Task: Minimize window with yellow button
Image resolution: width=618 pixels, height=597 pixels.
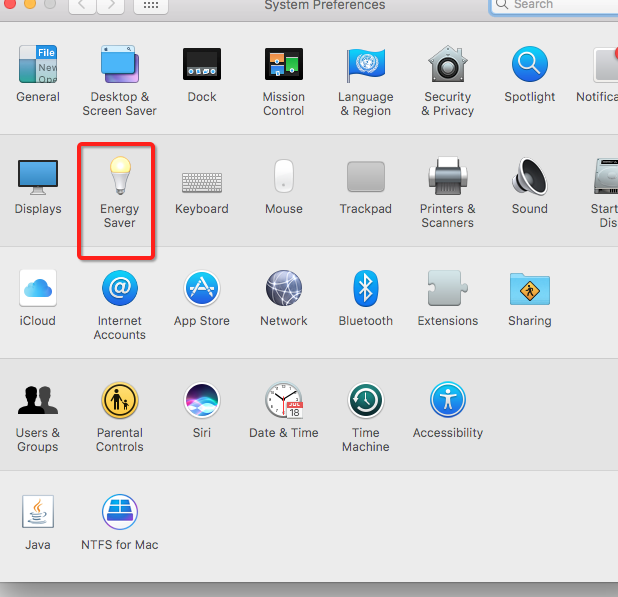Action: (x=30, y=3)
